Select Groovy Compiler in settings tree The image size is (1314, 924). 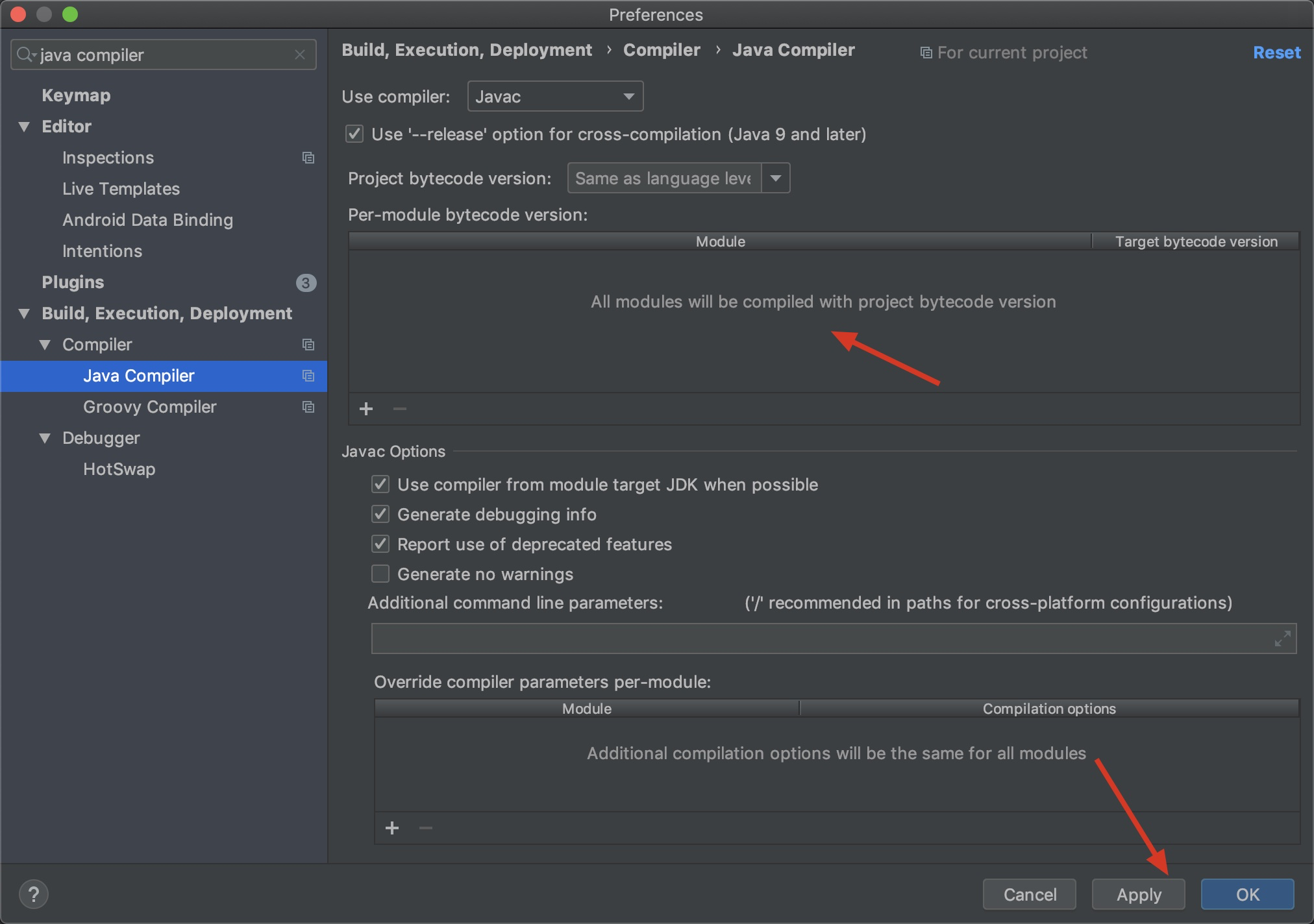(x=149, y=407)
